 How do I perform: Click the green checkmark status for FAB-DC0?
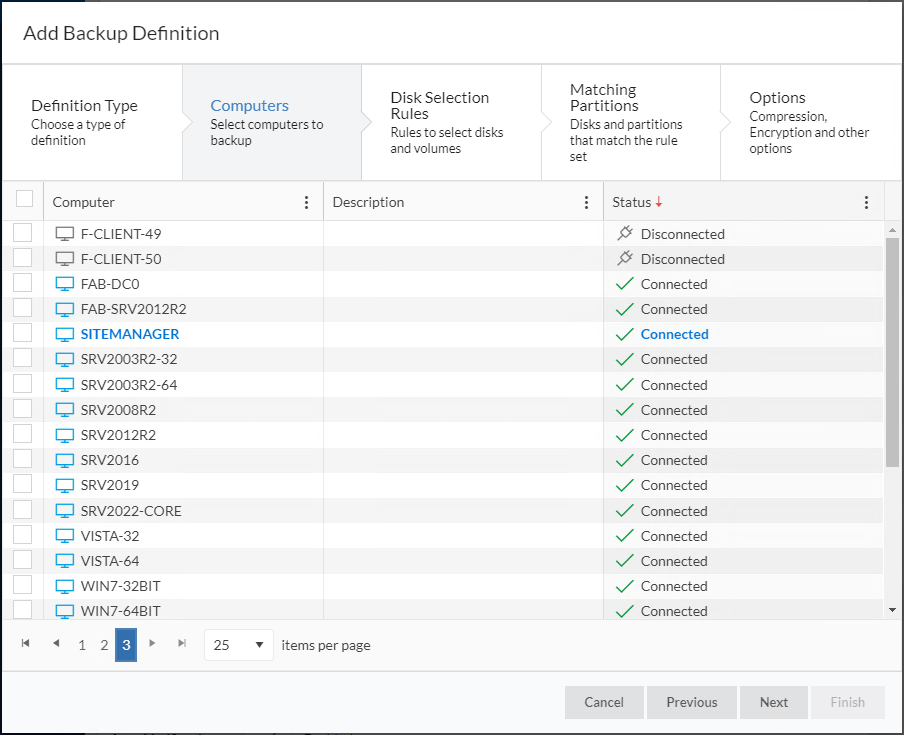pos(625,284)
